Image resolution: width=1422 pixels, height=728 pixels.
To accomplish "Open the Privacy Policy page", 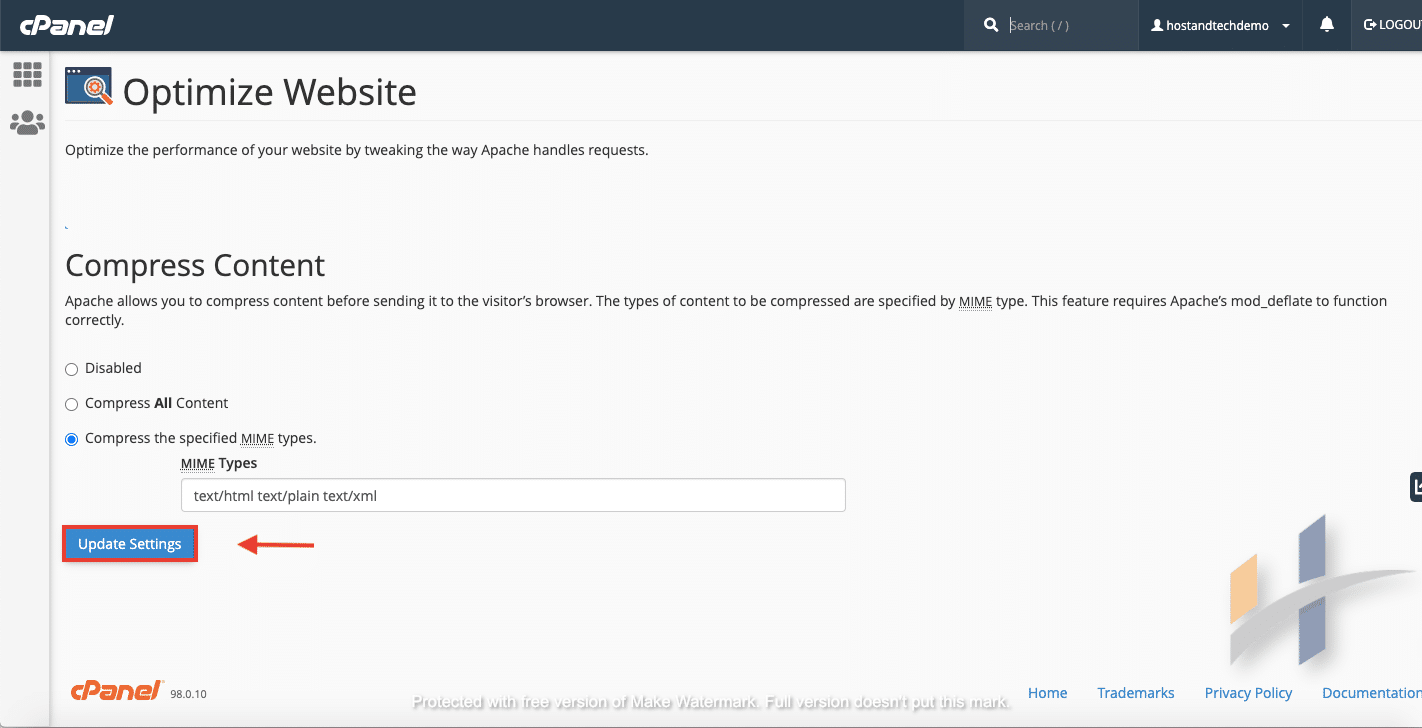I will point(1248,692).
